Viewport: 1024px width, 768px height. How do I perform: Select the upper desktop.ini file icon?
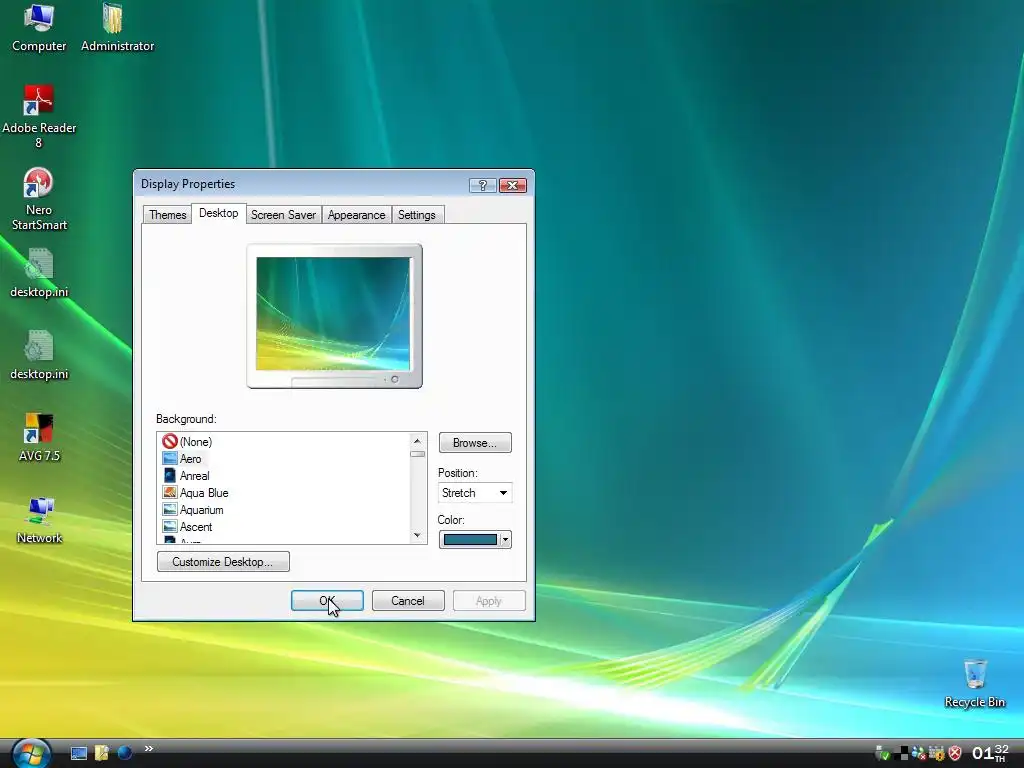39,273
